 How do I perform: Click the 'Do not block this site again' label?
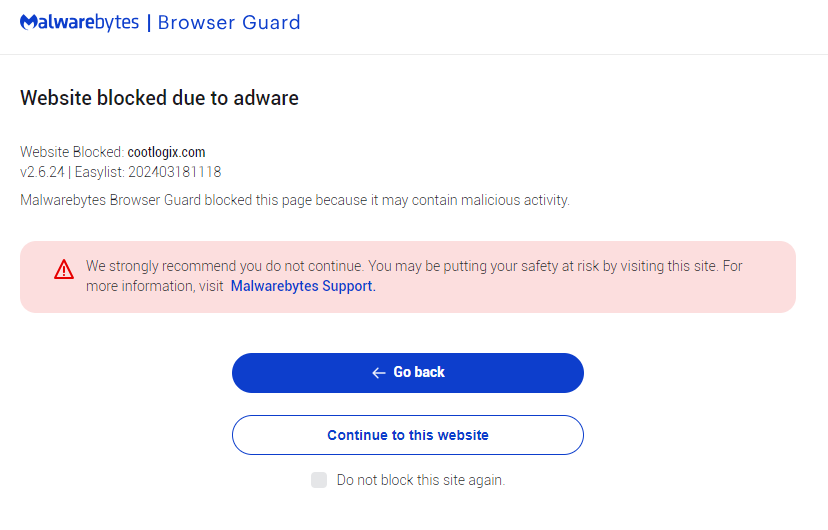(420, 480)
